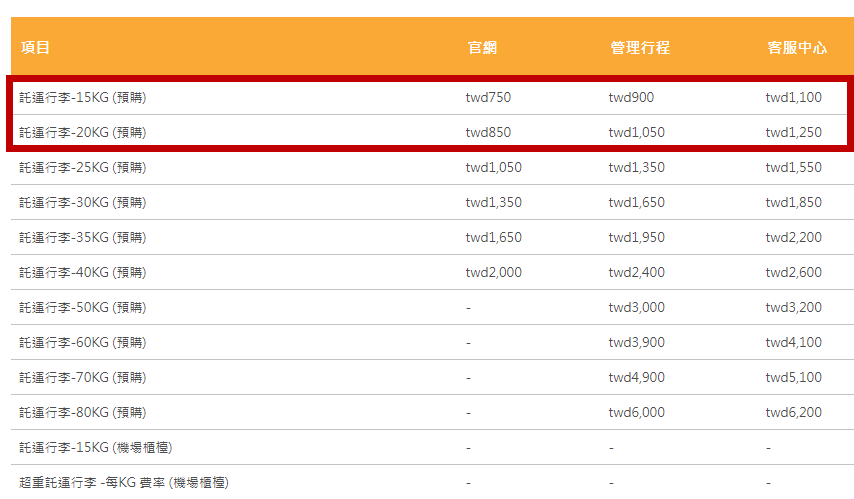Select the 託運行李-20KG (預購) row label

[x=83, y=132]
